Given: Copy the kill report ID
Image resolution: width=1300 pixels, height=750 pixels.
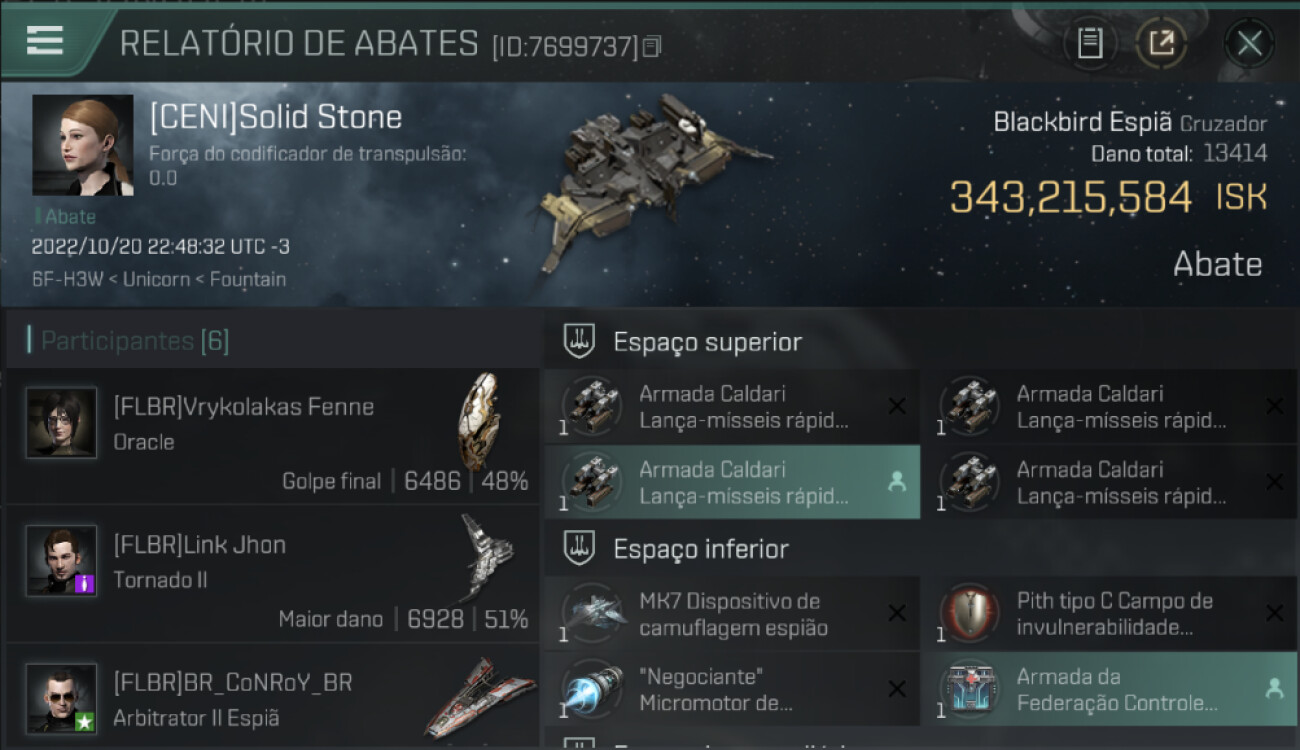Looking at the screenshot, I should (652, 46).
